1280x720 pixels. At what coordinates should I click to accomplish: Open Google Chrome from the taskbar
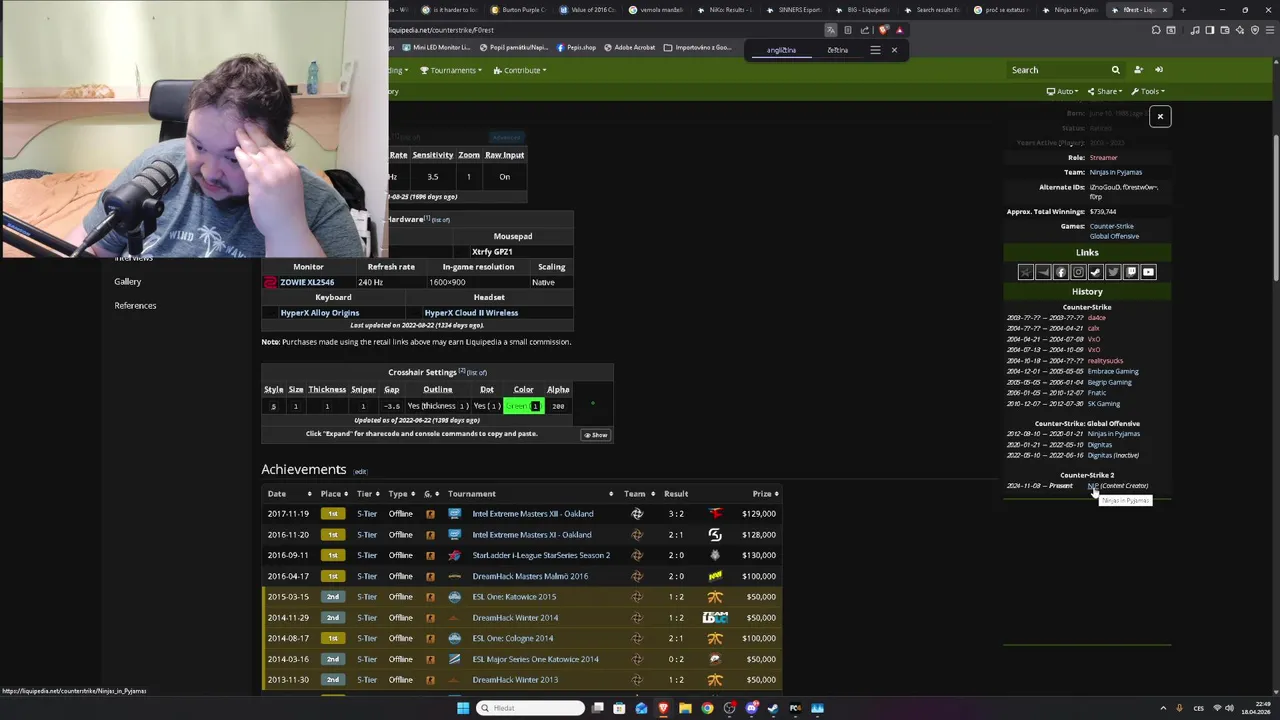coord(707,708)
